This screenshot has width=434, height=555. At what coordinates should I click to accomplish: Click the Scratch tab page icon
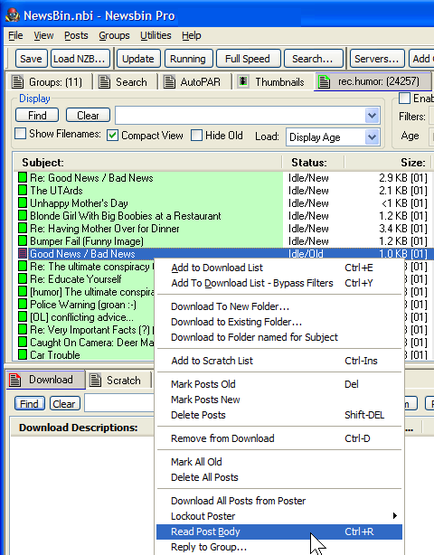click(95, 380)
